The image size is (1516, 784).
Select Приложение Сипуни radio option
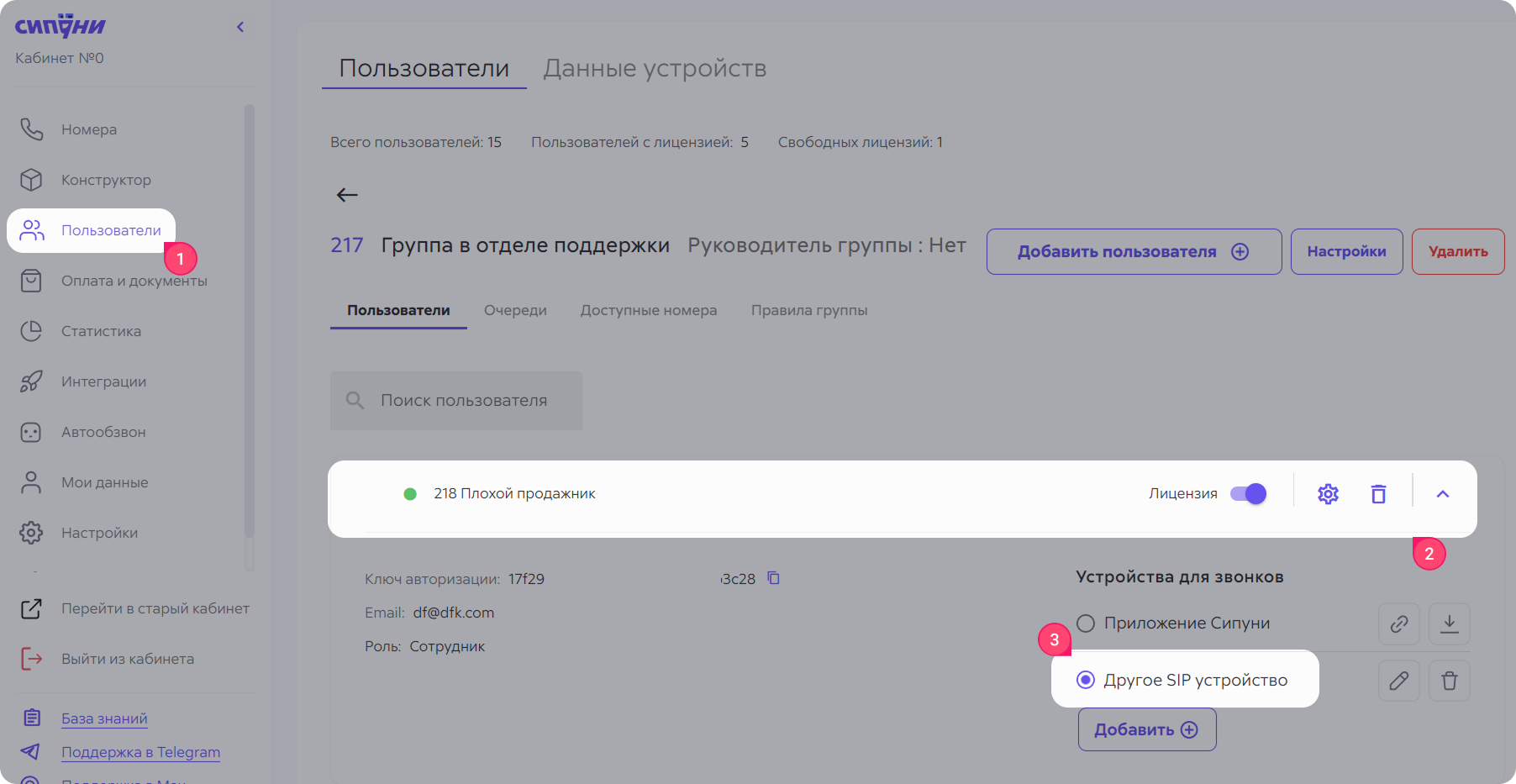click(x=1086, y=624)
